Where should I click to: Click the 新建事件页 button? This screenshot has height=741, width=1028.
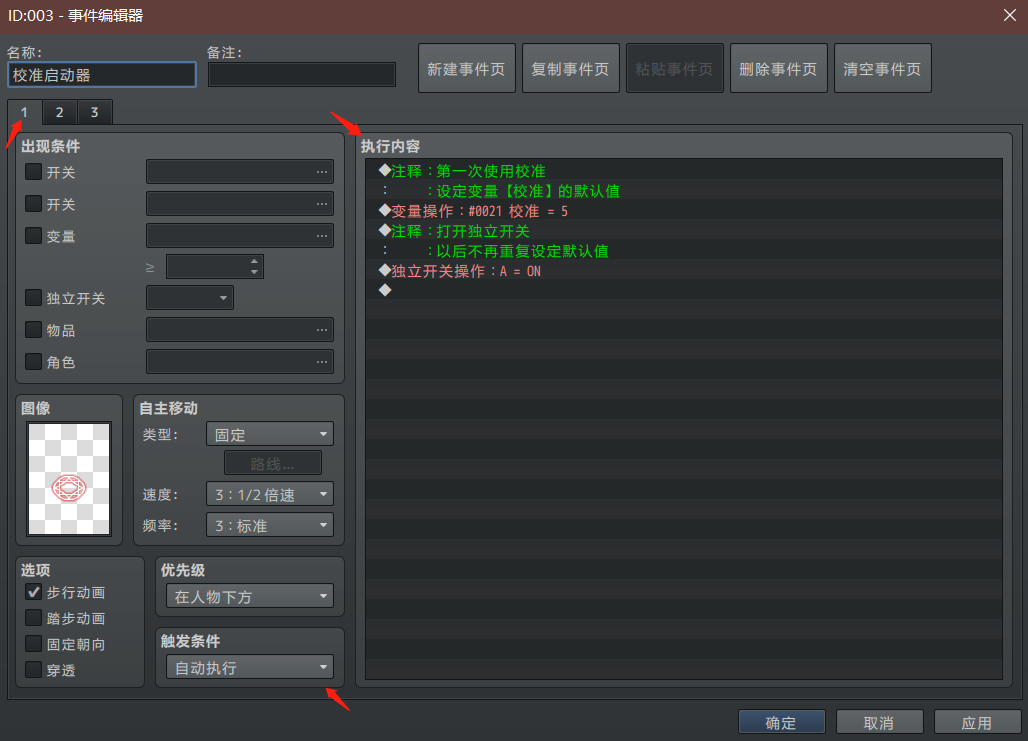tap(467, 68)
